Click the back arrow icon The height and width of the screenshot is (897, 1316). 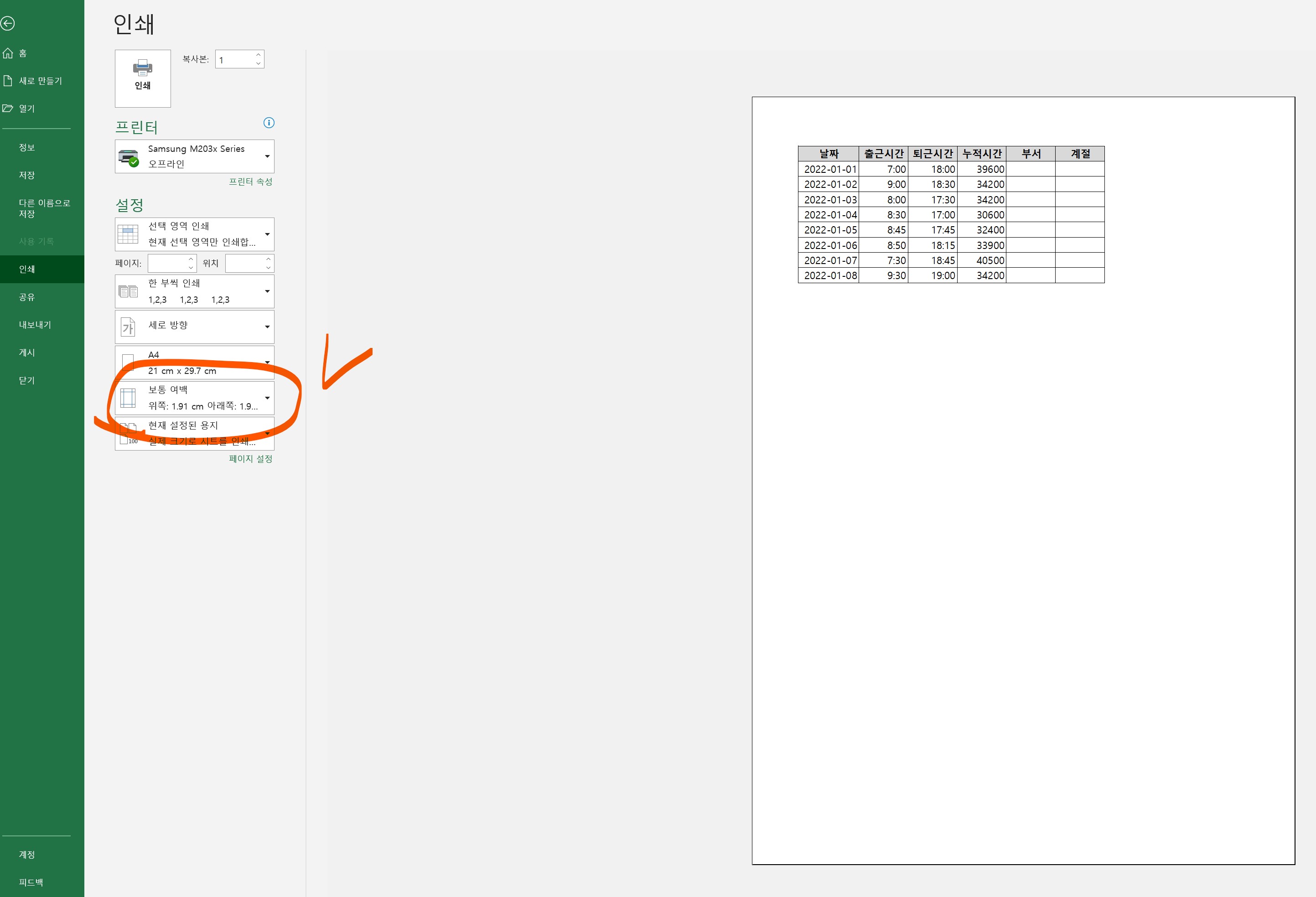tap(8, 23)
